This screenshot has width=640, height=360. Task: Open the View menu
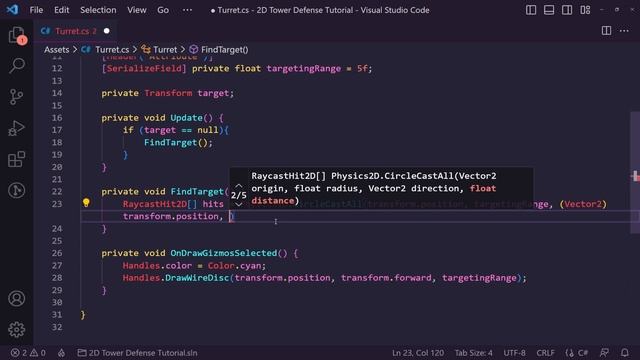pyautogui.click(x=136, y=10)
